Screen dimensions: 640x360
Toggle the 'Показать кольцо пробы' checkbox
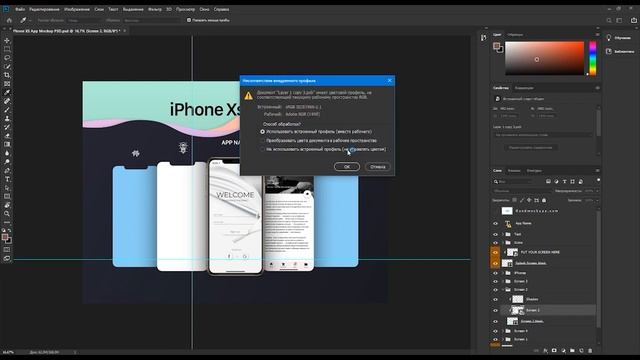(189, 20)
